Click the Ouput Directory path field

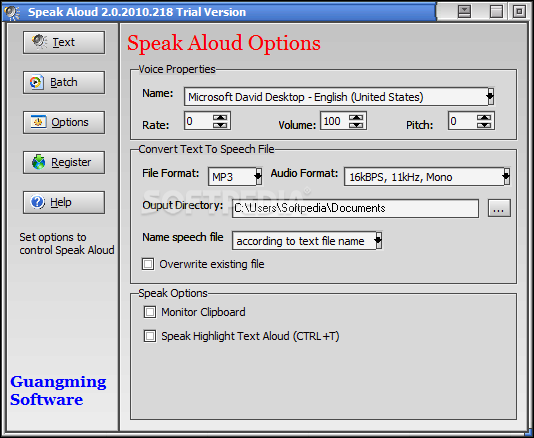pos(355,208)
